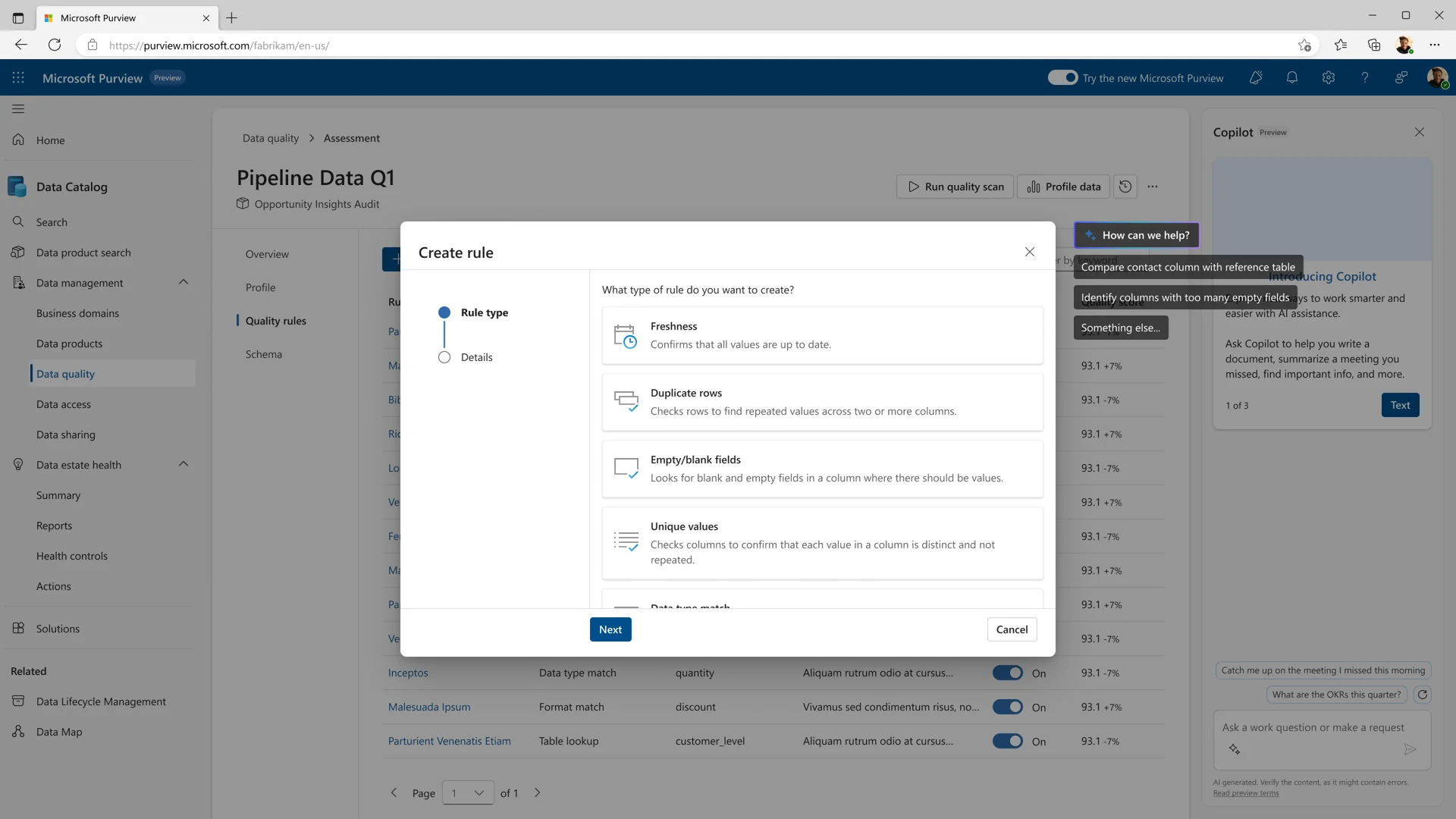Close the Create rule dialog
This screenshot has width=1456, height=819.
point(1030,252)
